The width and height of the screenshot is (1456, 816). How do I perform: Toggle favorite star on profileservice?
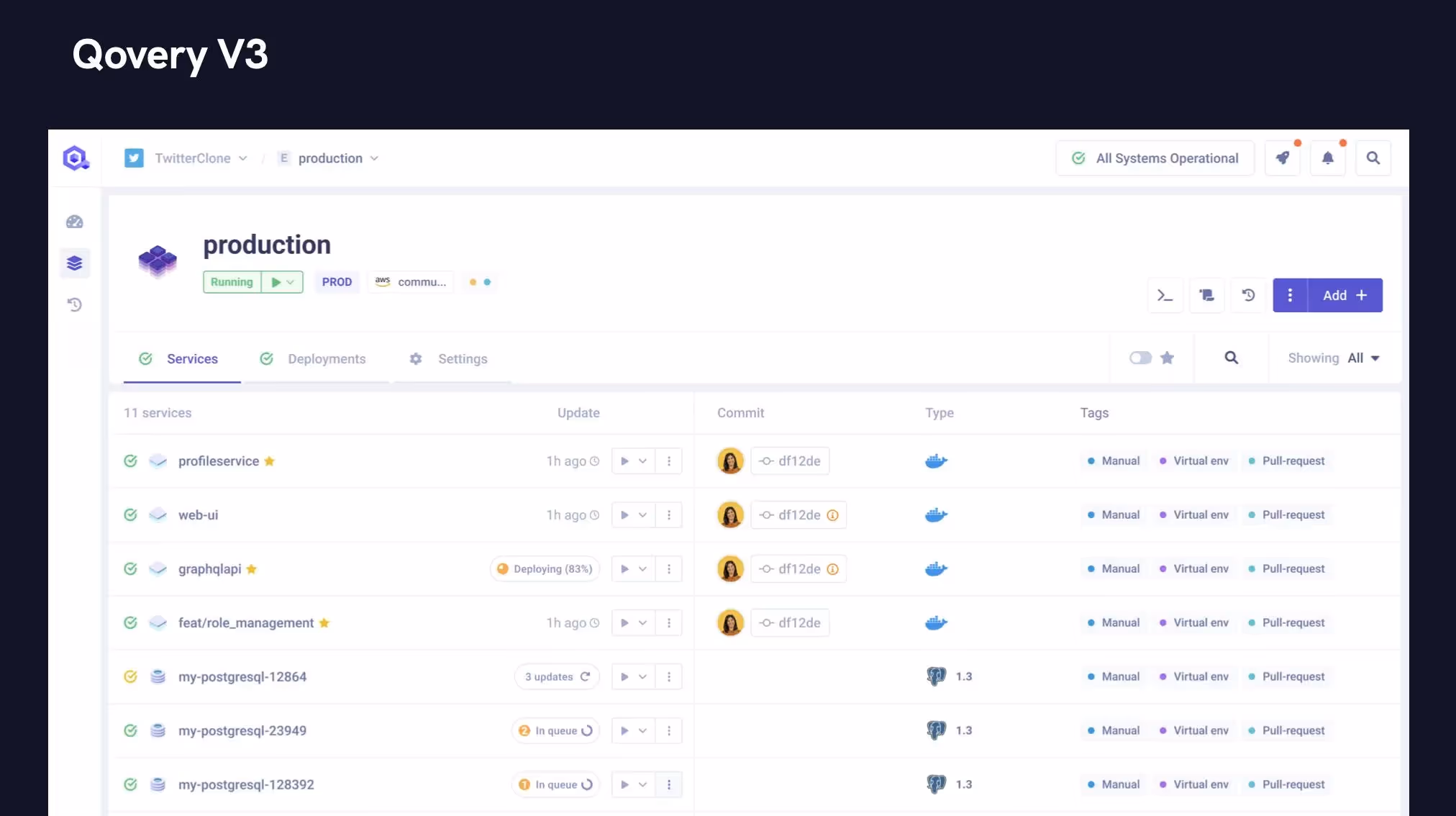pos(270,461)
